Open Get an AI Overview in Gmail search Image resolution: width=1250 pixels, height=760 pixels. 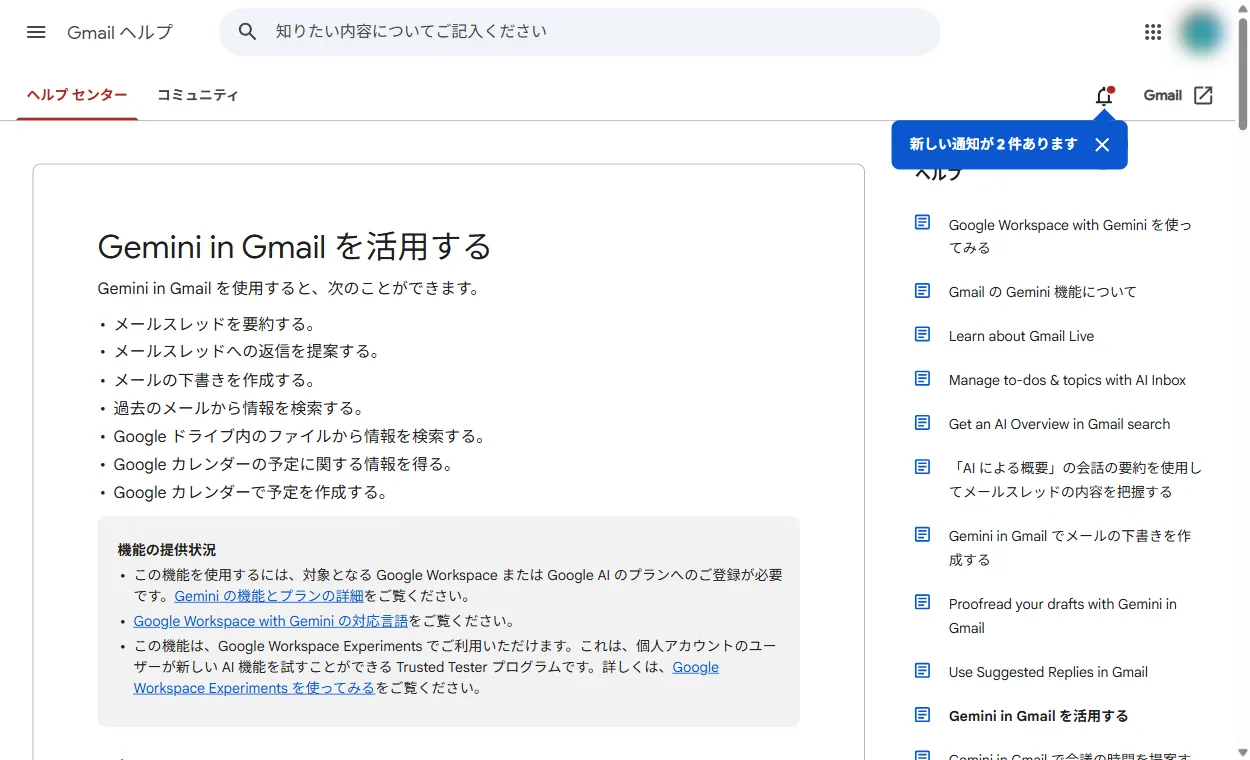pos(1059,424)
